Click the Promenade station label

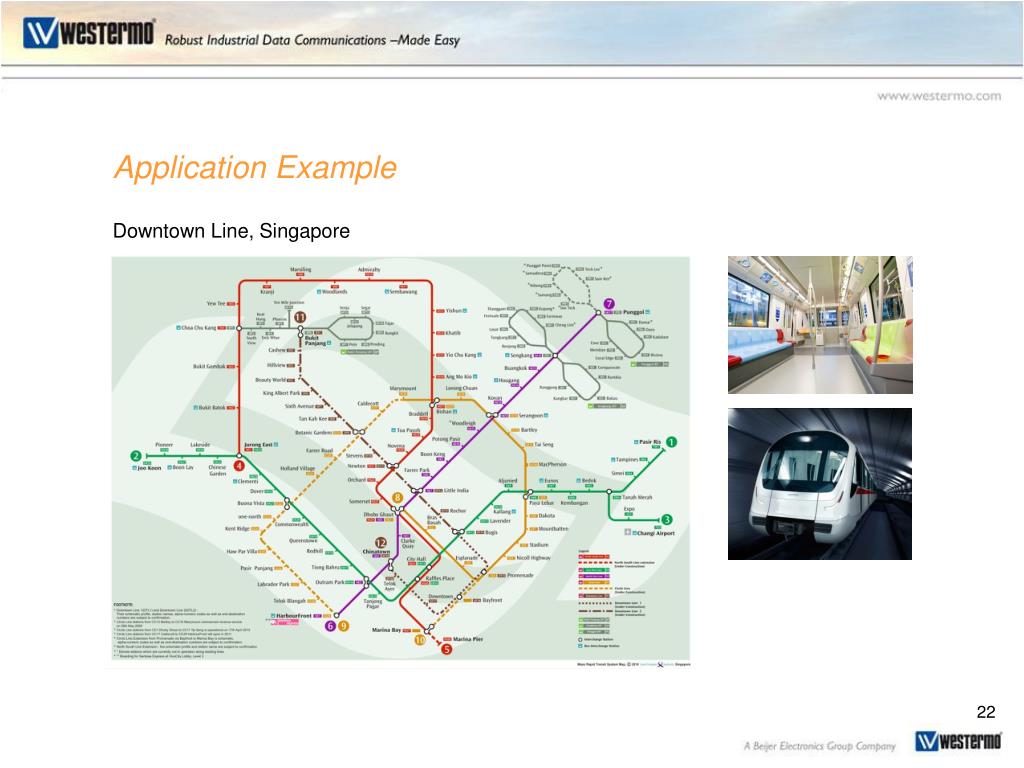520,575
